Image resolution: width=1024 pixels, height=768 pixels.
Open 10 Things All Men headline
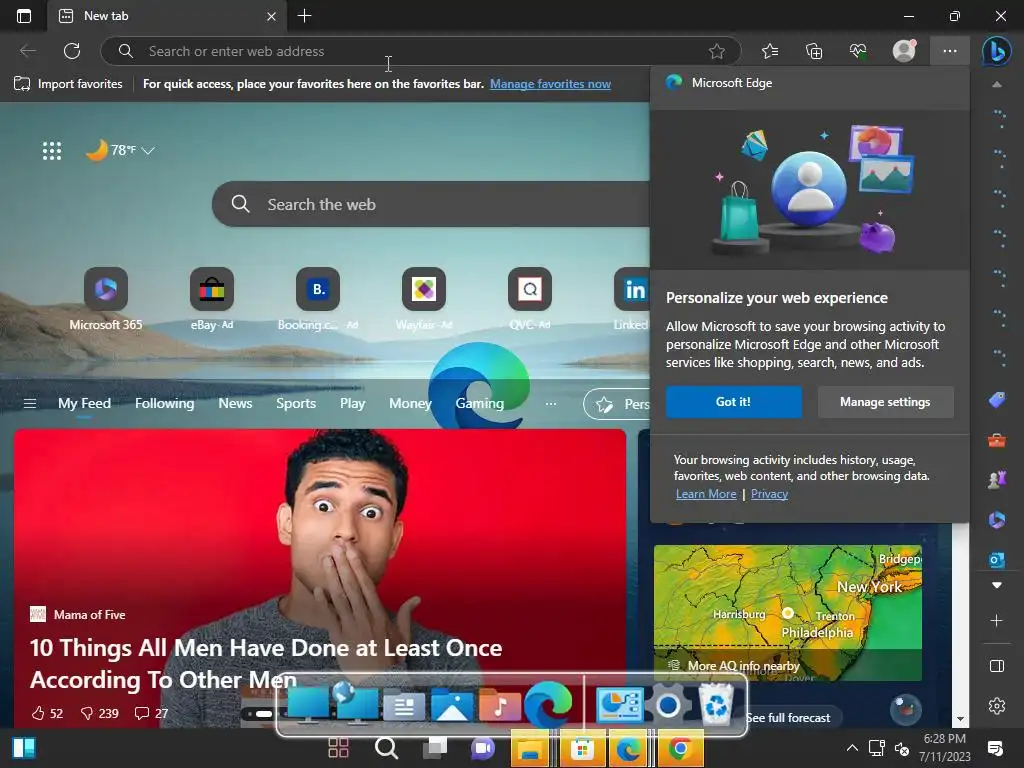[266, 664]
